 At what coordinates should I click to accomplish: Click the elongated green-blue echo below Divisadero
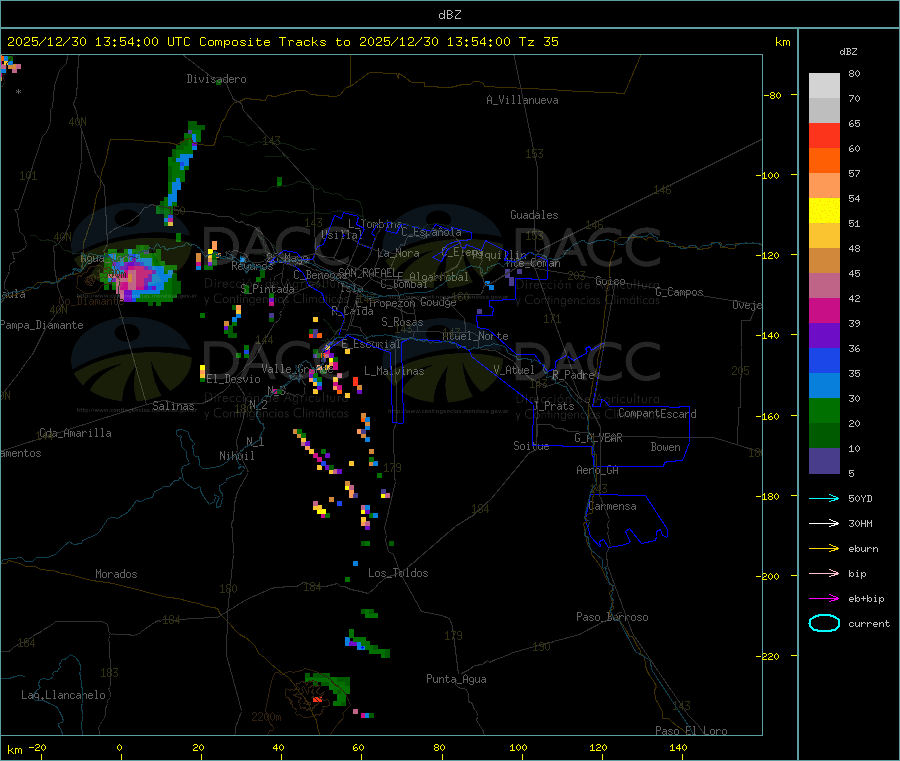tap(180, 172)
